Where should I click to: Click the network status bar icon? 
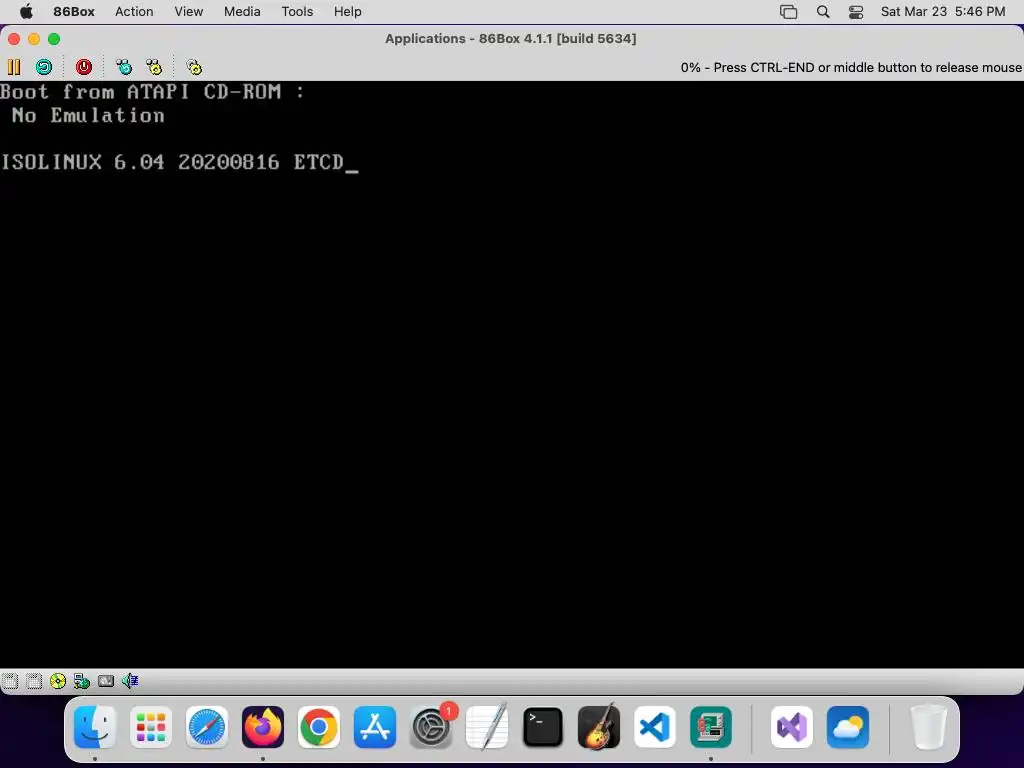[82, 681]
